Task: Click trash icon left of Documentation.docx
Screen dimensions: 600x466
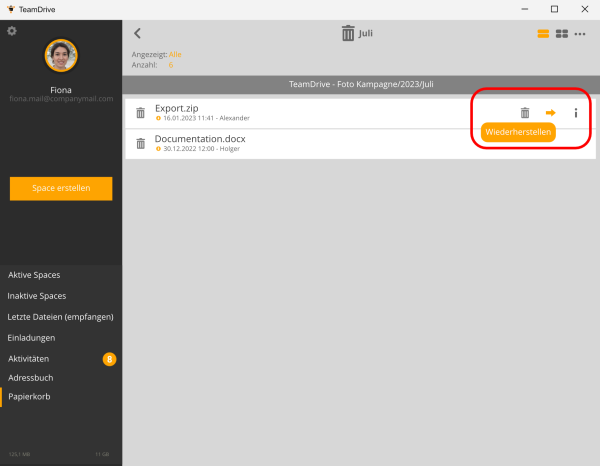Action: click(141, 143)
